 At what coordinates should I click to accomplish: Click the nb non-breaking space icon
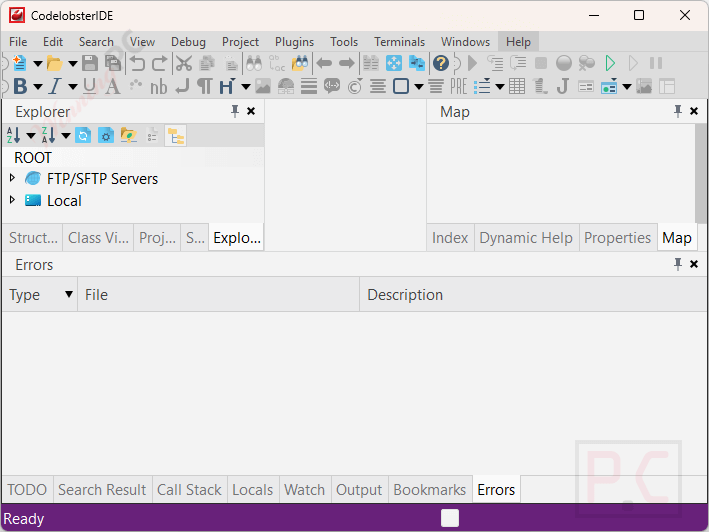click(159, 86)
